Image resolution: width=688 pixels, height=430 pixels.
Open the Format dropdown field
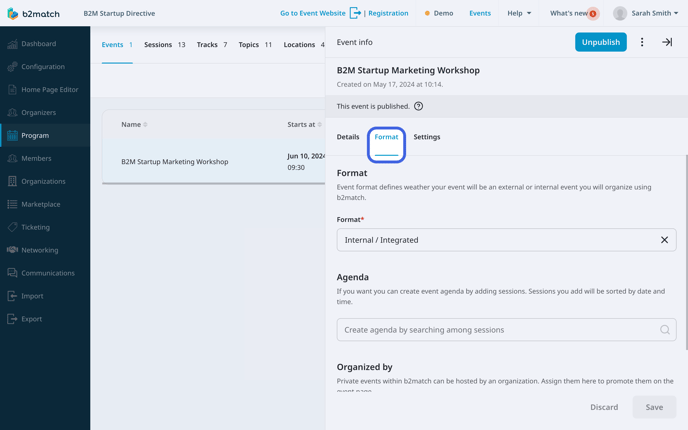click(506, 240)
